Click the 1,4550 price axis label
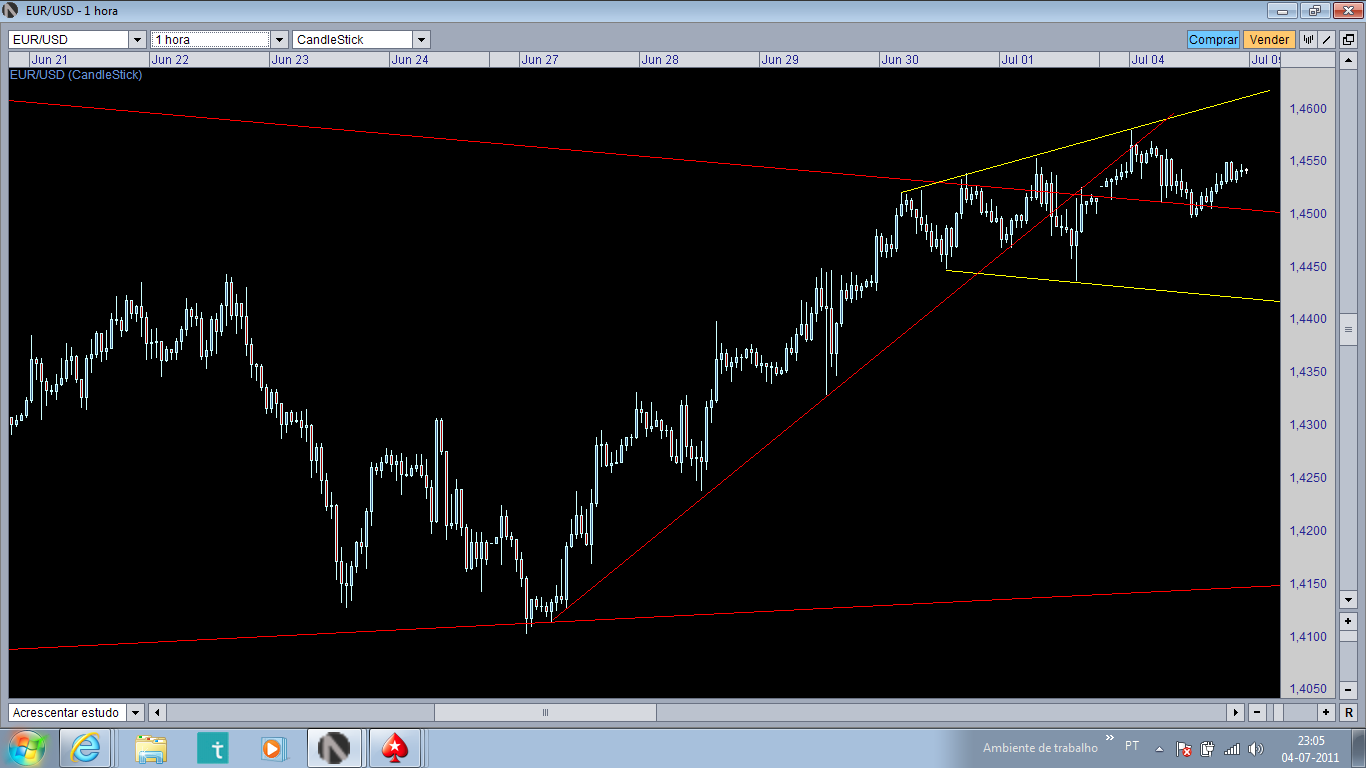Image resolution: width=1366 pixels, height=768 pixels. 1309,161
